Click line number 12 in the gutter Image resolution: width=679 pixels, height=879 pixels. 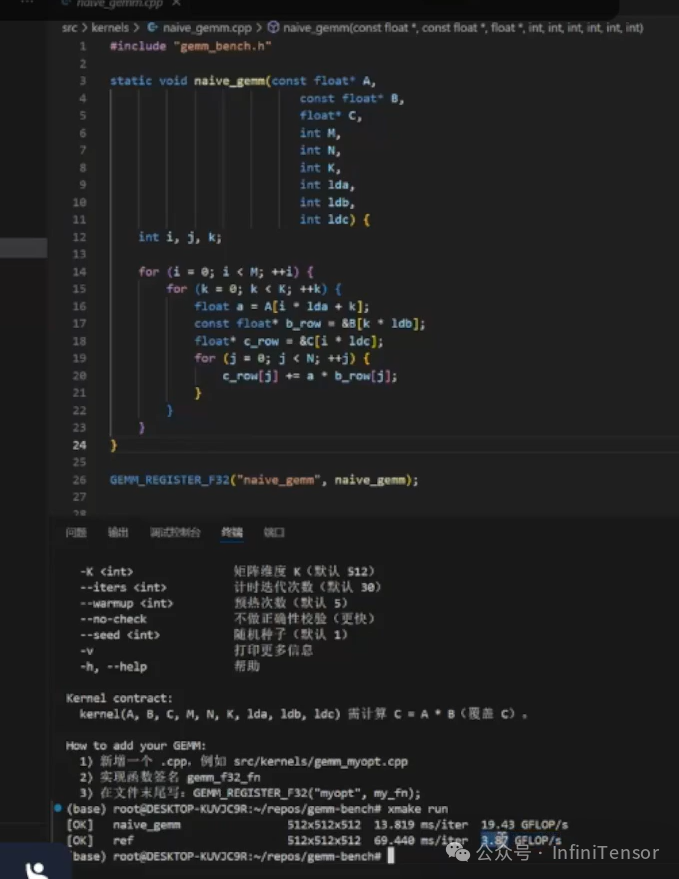click(80, 237)
